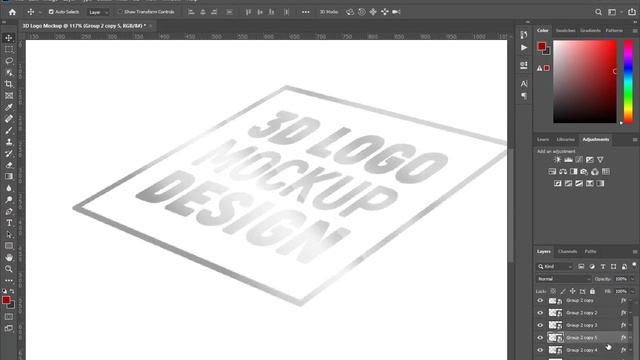Select the Eraser tool

pos(9,165)
